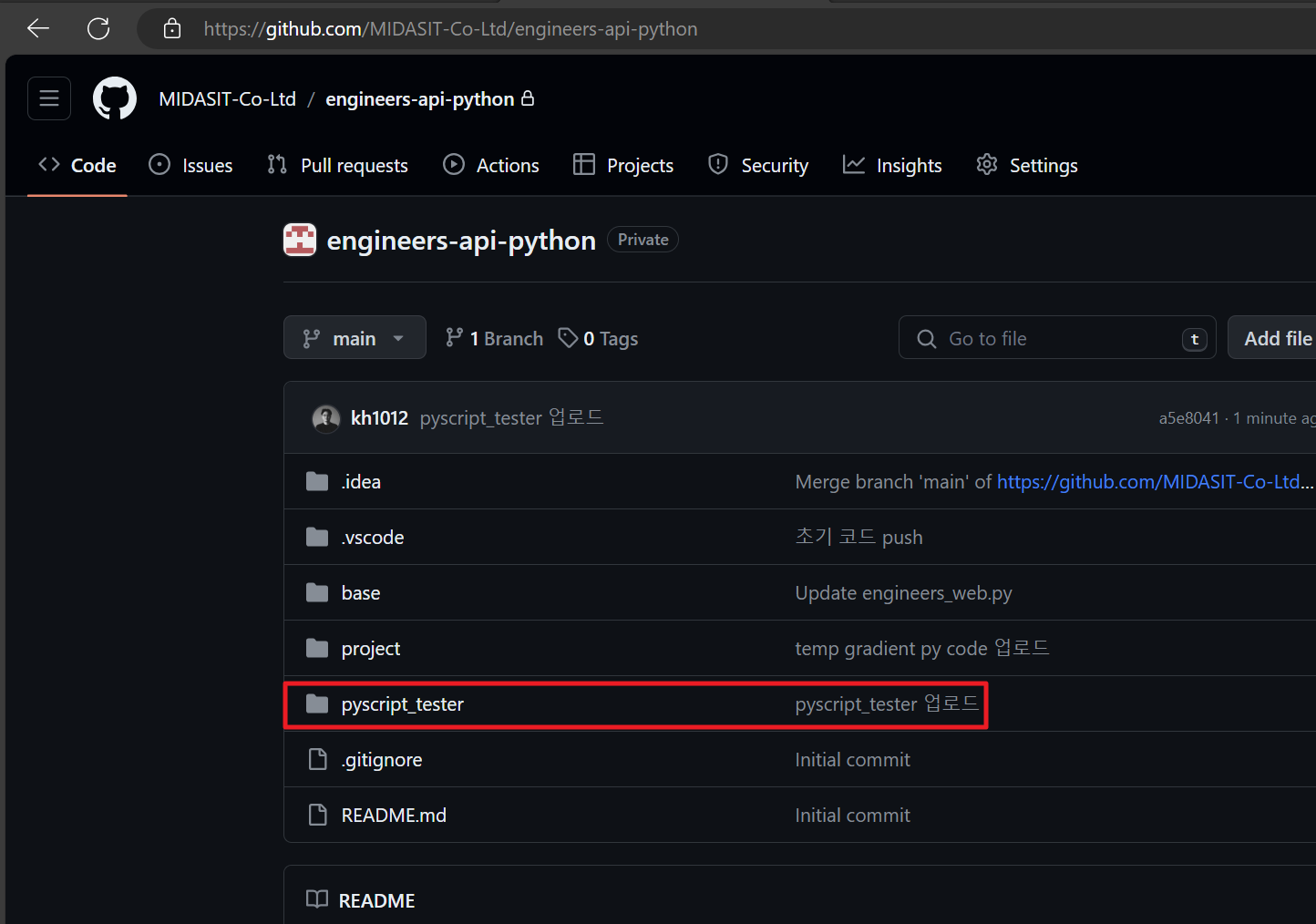The image size is (1316, 924).
Task: Click the Private visibility badge
Action: [x=643, y=240]
